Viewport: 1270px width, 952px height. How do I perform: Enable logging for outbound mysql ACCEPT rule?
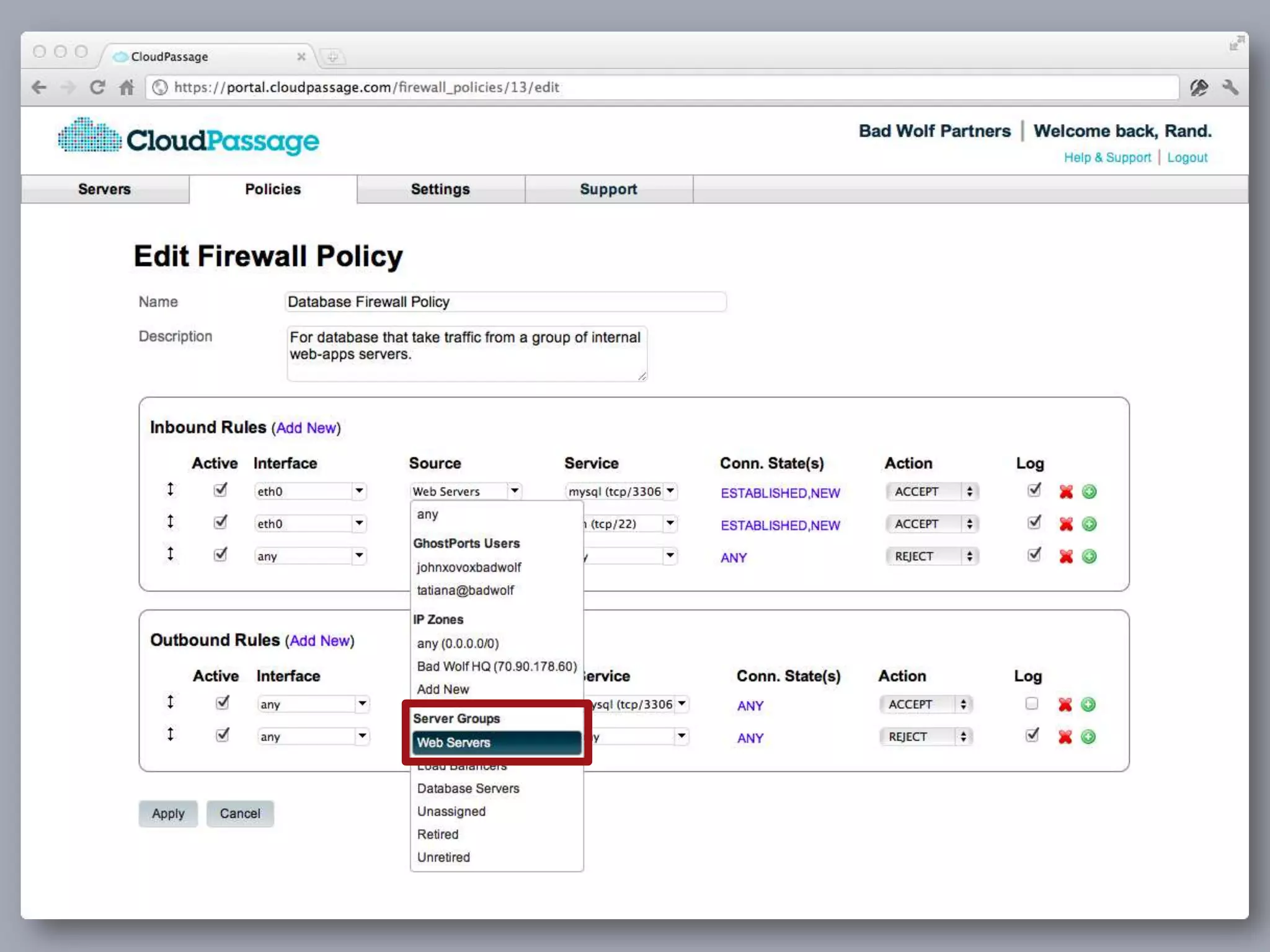coord(1031,703)
